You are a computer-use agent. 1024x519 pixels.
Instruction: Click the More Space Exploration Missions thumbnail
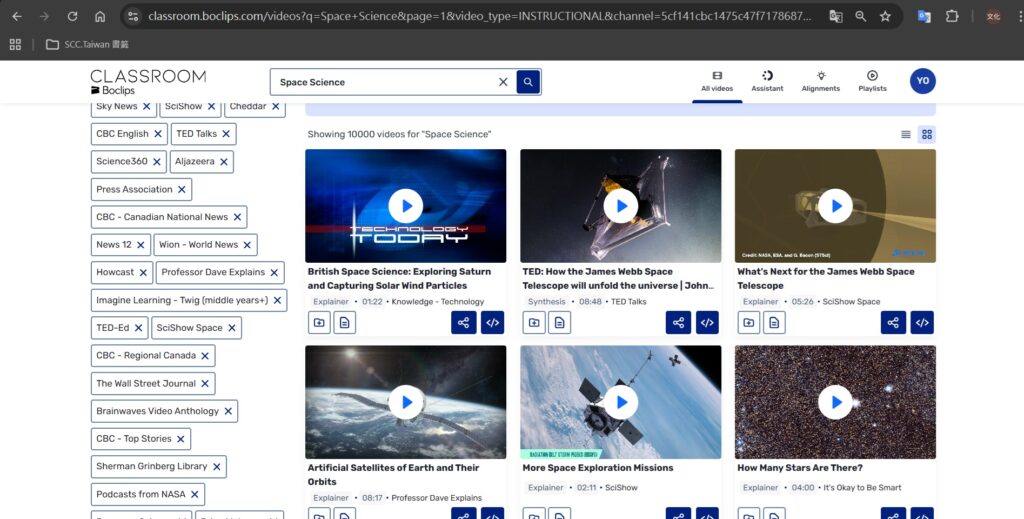click(x=620, y=402)
